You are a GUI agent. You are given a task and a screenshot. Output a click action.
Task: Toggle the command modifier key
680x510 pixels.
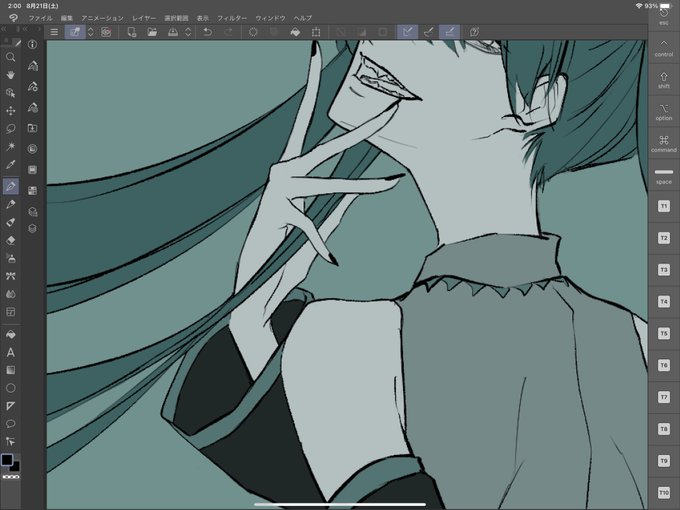[664, 143]
